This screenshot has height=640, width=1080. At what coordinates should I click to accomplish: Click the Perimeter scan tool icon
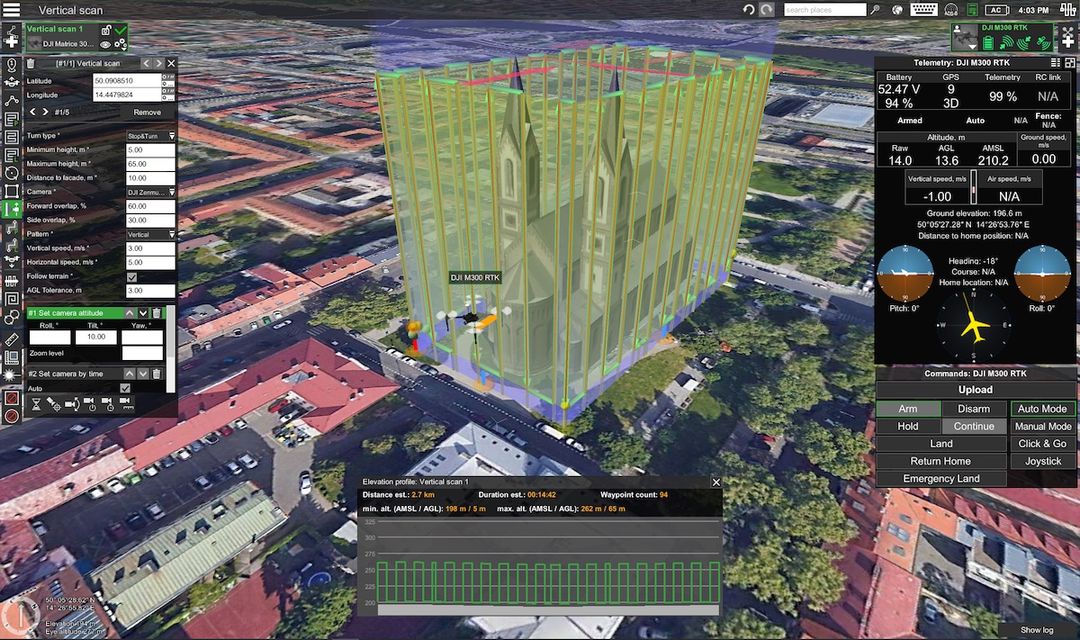[x=13, y=192]
